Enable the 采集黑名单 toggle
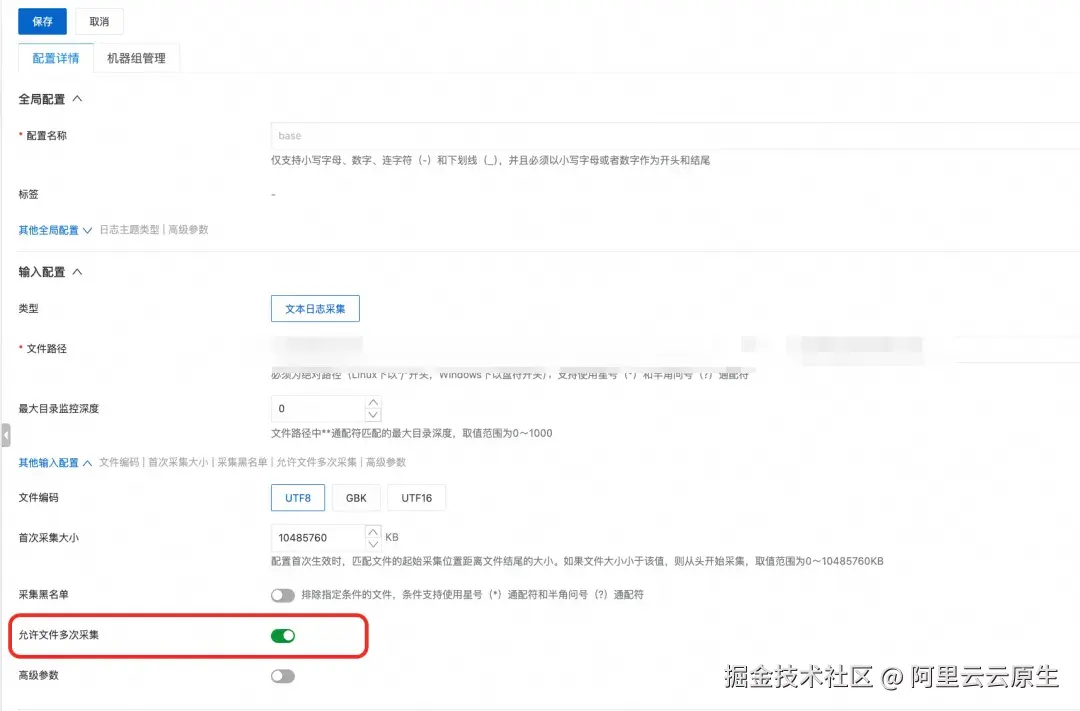 click(283, 594)
